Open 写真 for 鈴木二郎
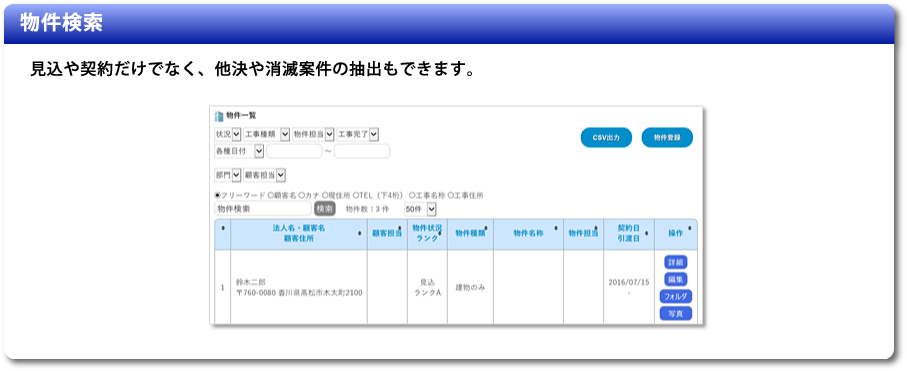 click(676, 314)
